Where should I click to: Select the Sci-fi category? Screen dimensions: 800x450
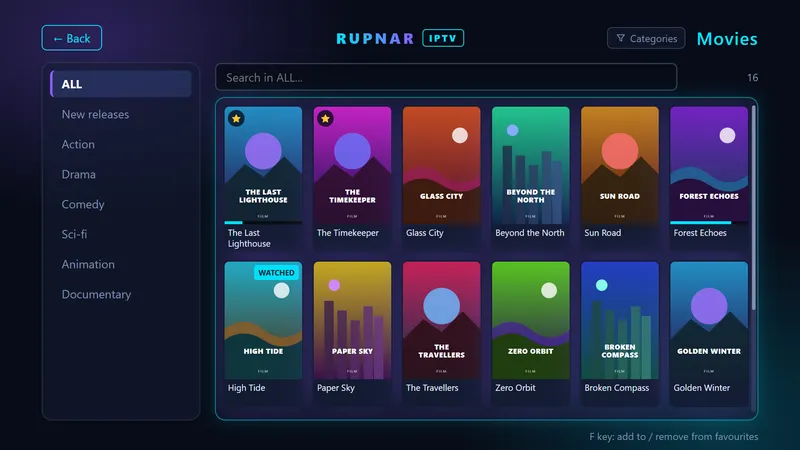(x=121, y=234)
